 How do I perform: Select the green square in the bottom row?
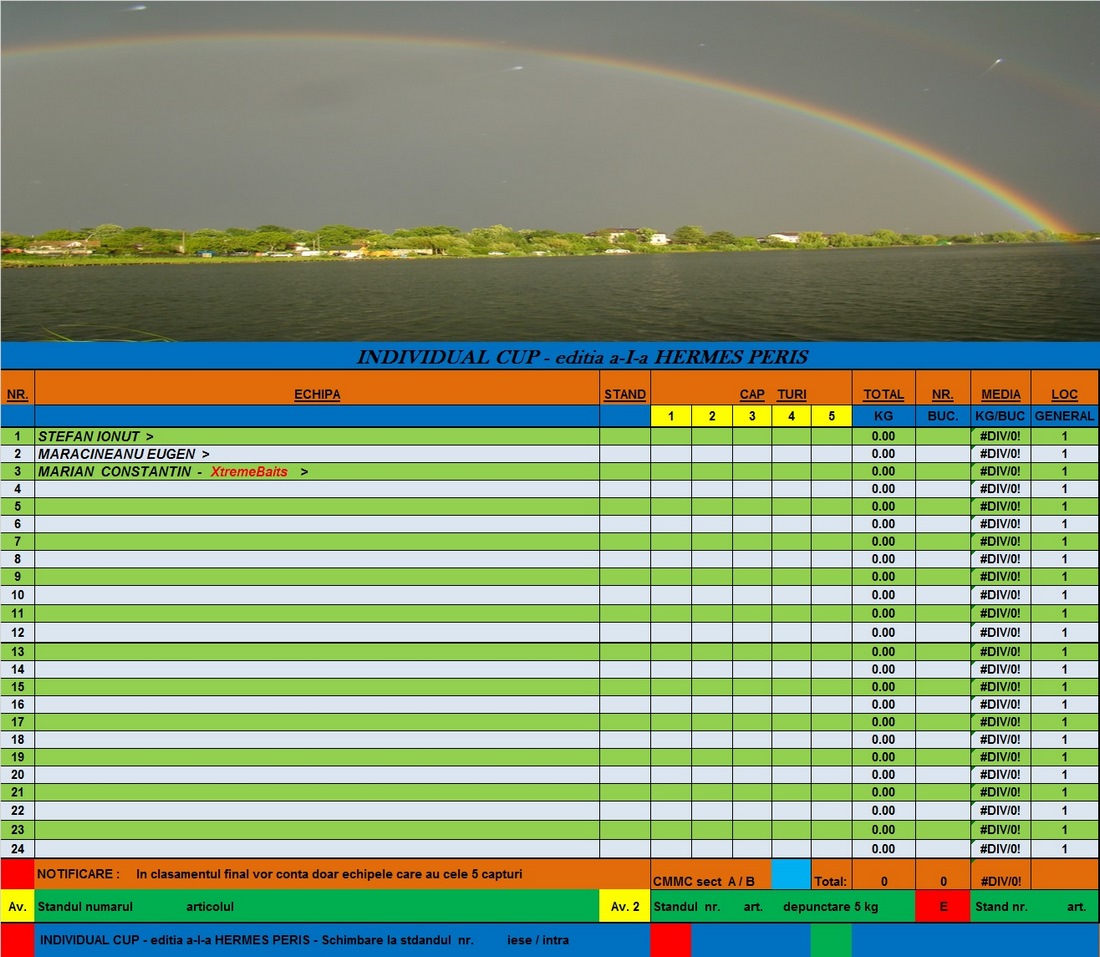pyautogui.click(x=831, y=940)
